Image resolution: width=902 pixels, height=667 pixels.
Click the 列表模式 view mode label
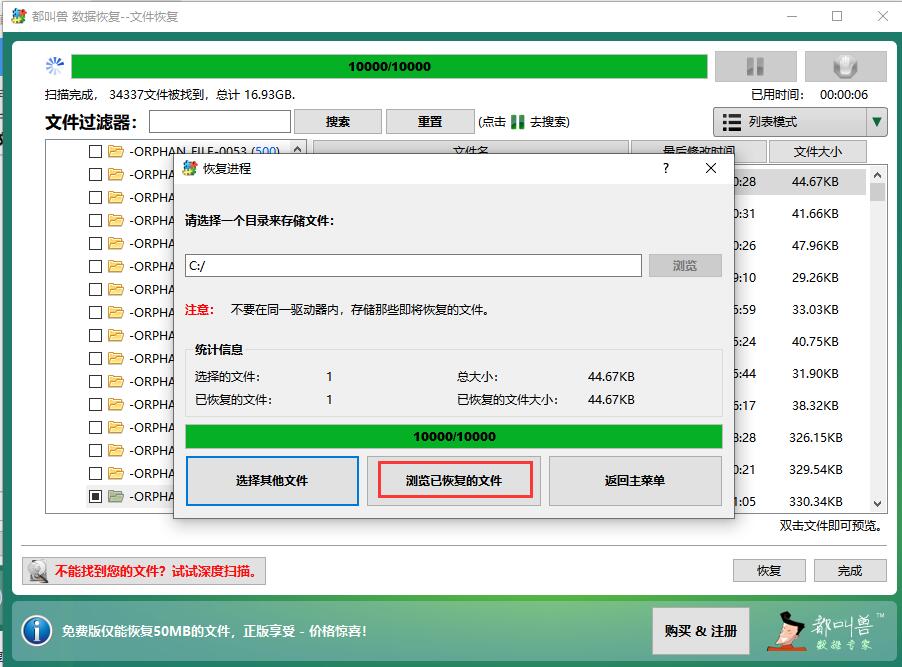coord(773,122)
